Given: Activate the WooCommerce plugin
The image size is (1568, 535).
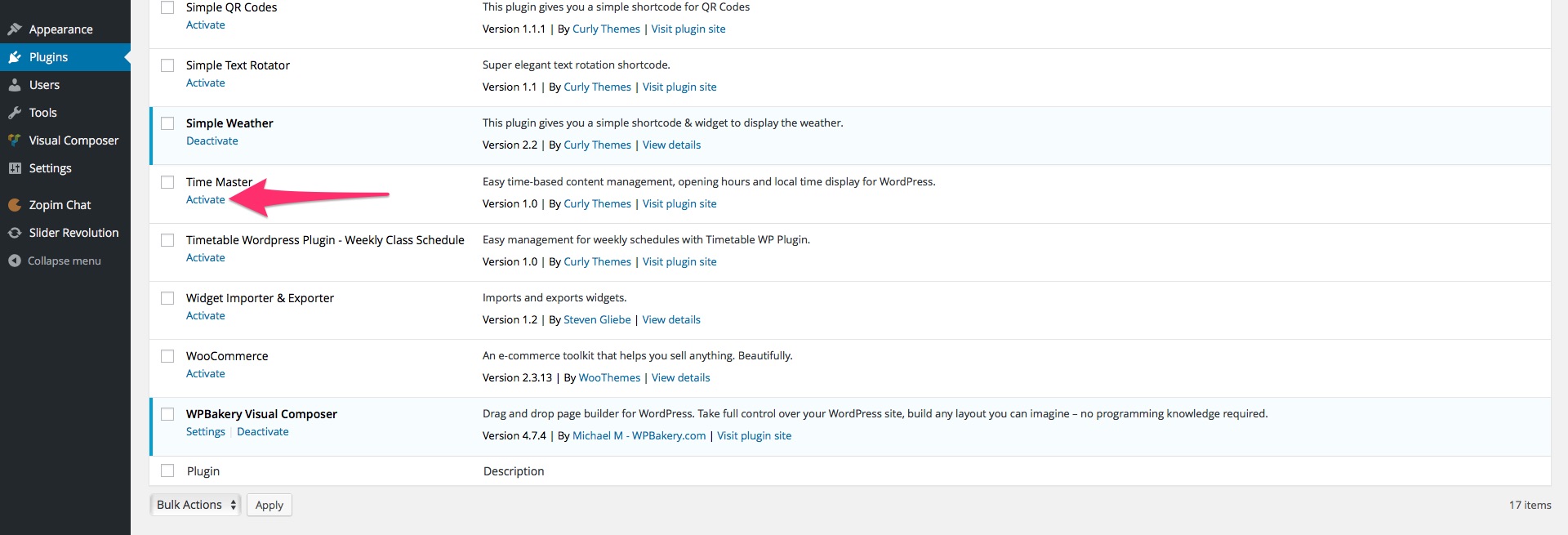Looking at the screenshot, I should click(x=206, y=374).
